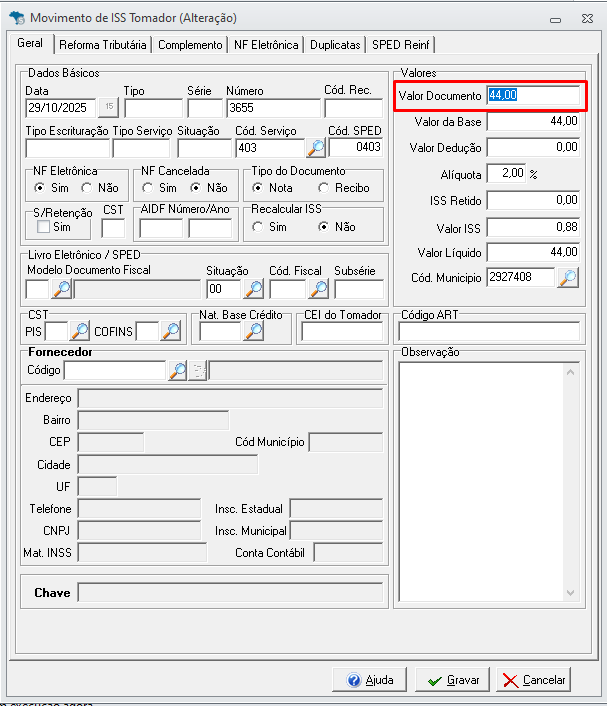Look up COFINS CST with magnifier
Screen dimensions: 607x706
(x=171, y=331)
